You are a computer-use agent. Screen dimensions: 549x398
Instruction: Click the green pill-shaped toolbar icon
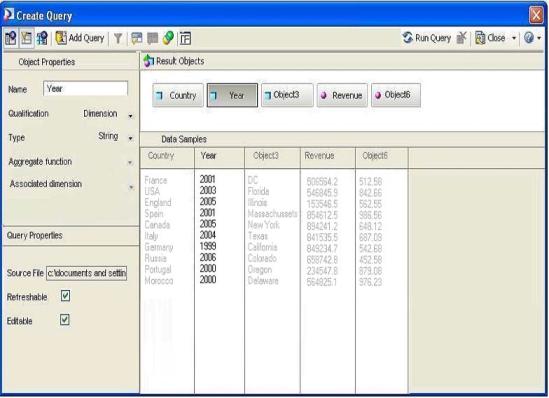(168, 38)
